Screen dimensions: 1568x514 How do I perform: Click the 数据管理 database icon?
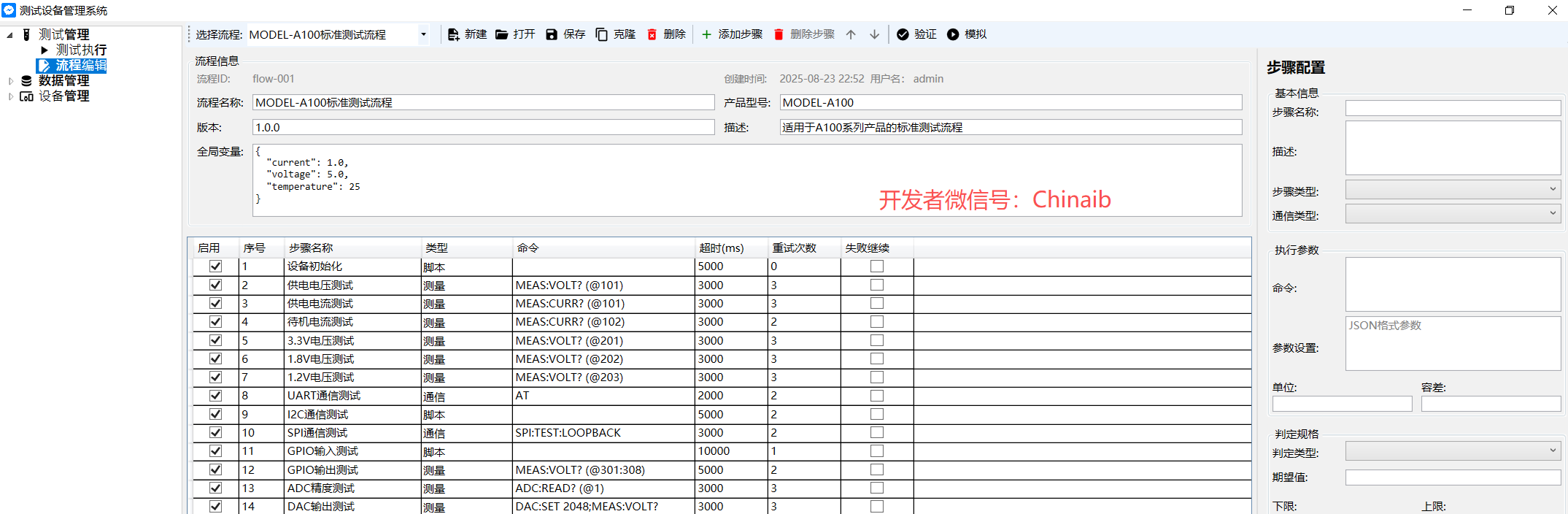point(26,80)
